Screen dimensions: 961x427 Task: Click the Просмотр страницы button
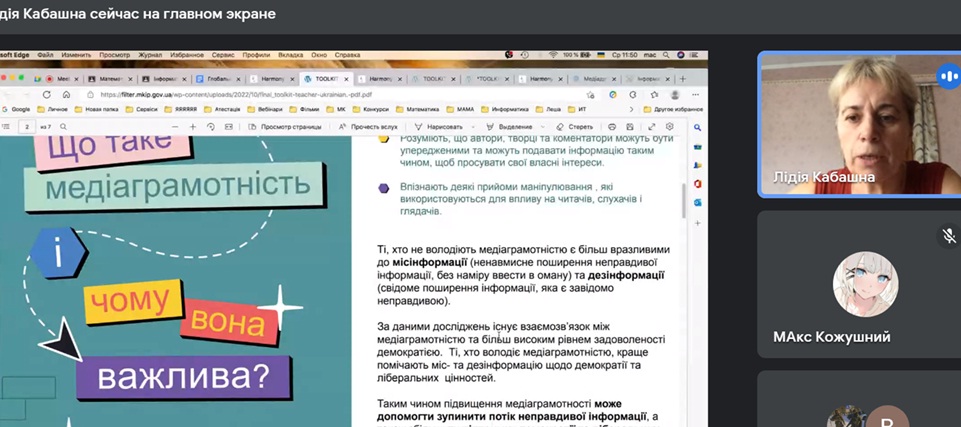point(284,127)
